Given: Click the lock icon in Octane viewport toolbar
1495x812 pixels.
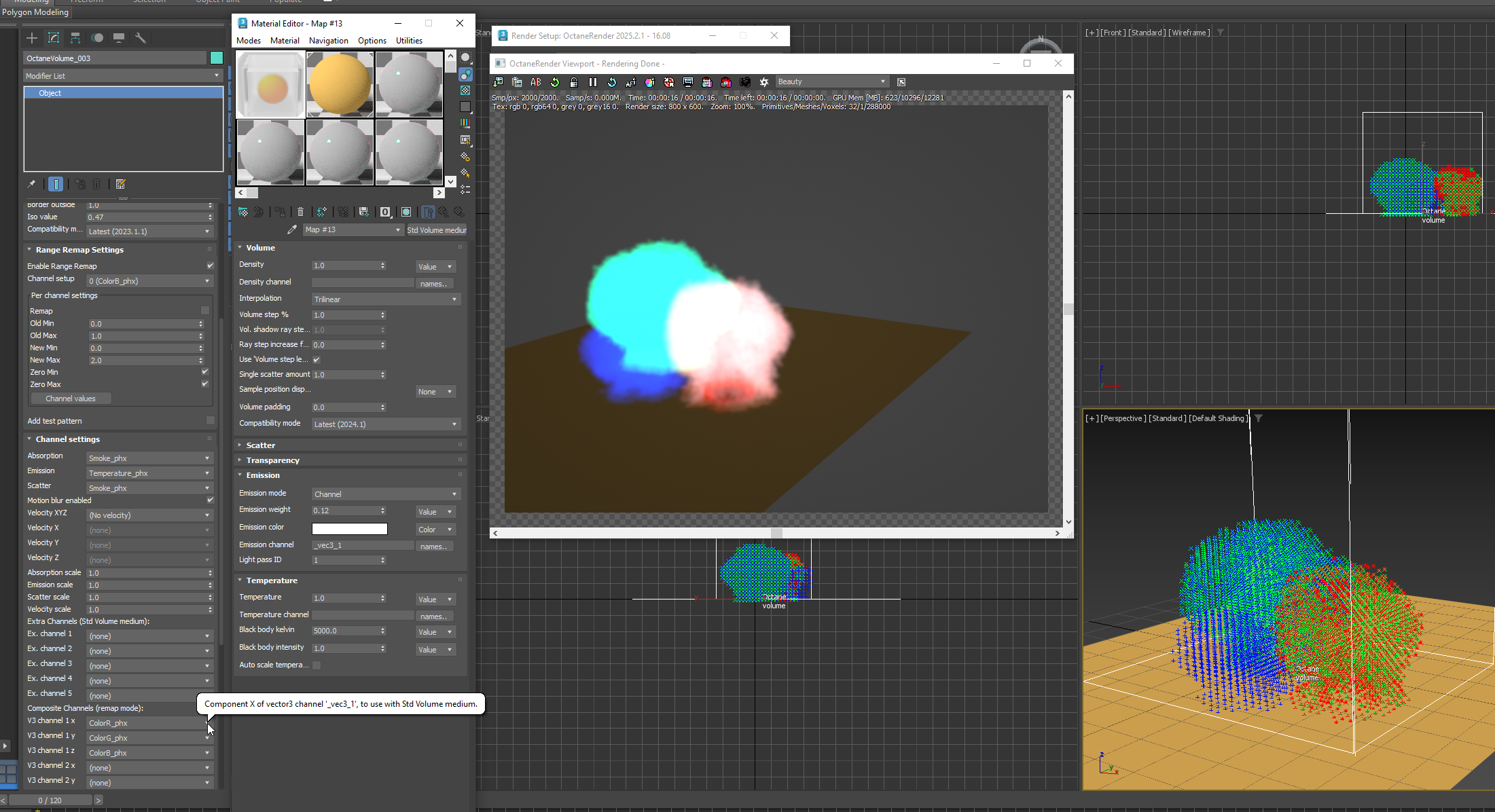Looking at the screenshot, I should 574,82.
